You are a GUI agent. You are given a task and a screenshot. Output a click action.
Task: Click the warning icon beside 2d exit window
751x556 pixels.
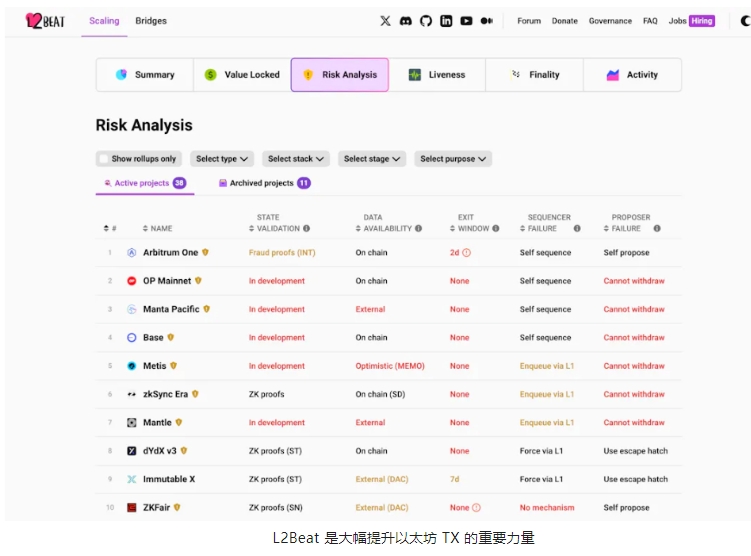point(467,252)
